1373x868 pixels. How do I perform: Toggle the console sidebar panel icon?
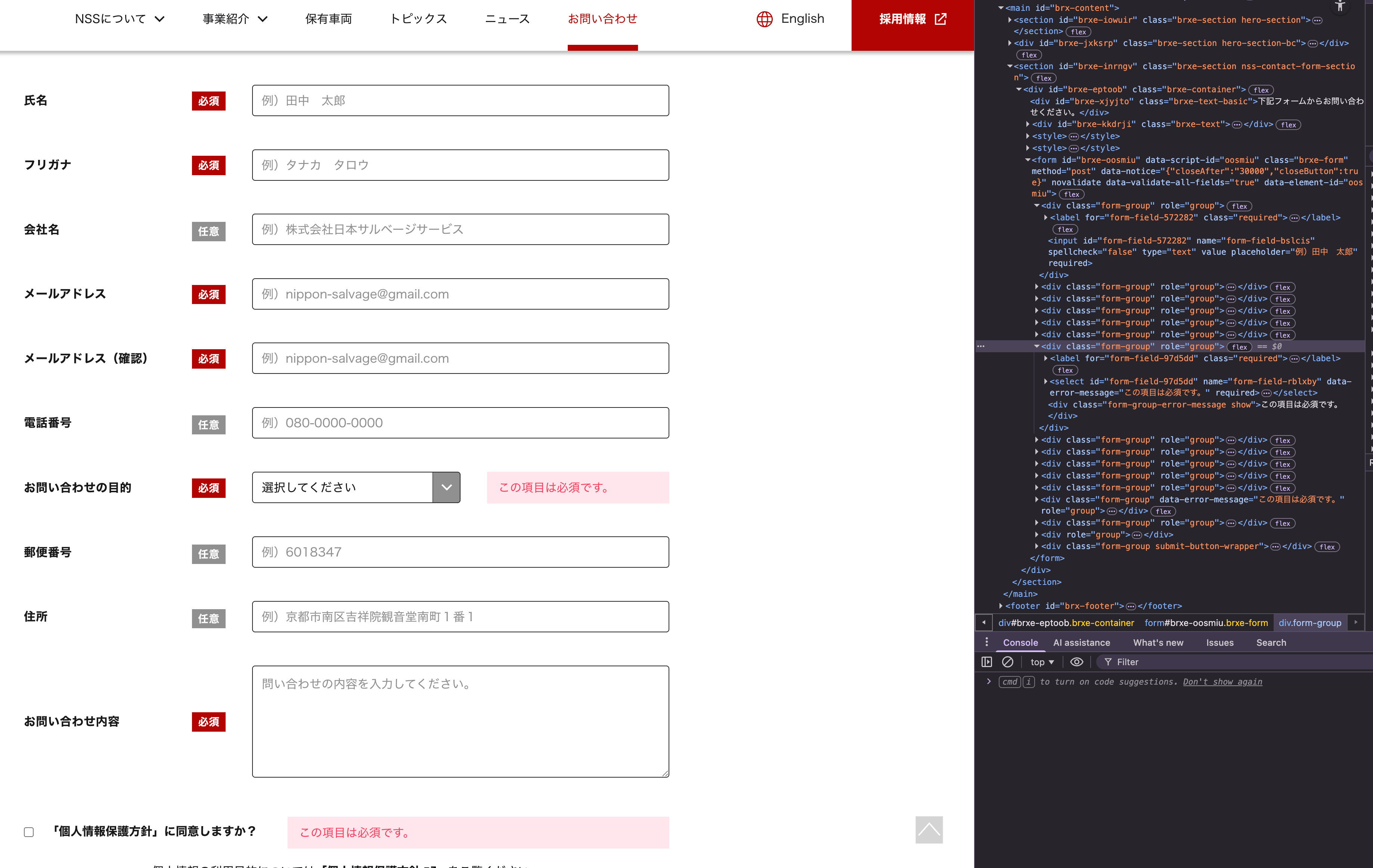pyautogui.click(x=986, y=661)
